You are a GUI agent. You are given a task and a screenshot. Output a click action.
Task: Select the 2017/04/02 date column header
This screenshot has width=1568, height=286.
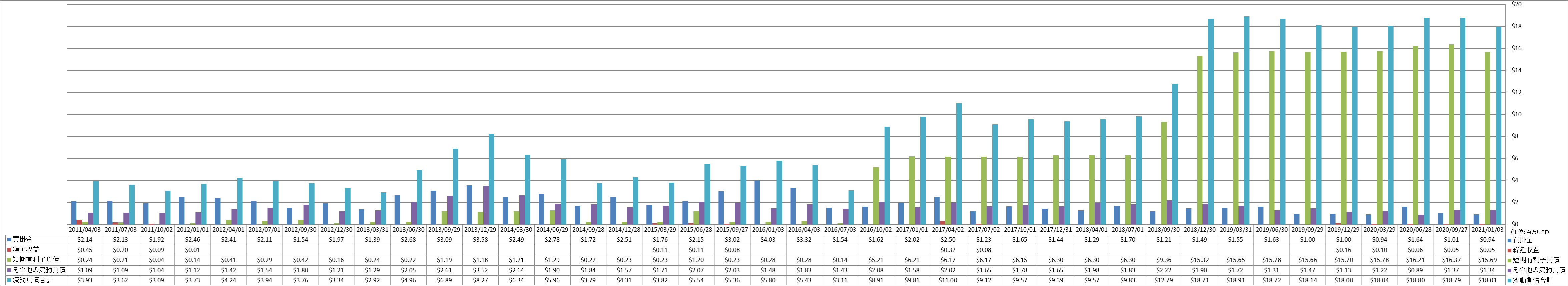[948, 230]
